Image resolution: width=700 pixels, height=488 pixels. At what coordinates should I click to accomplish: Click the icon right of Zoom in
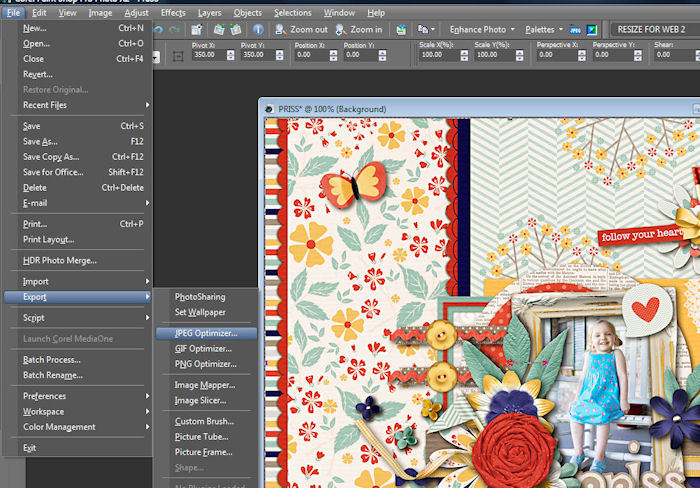pos(401,29)
